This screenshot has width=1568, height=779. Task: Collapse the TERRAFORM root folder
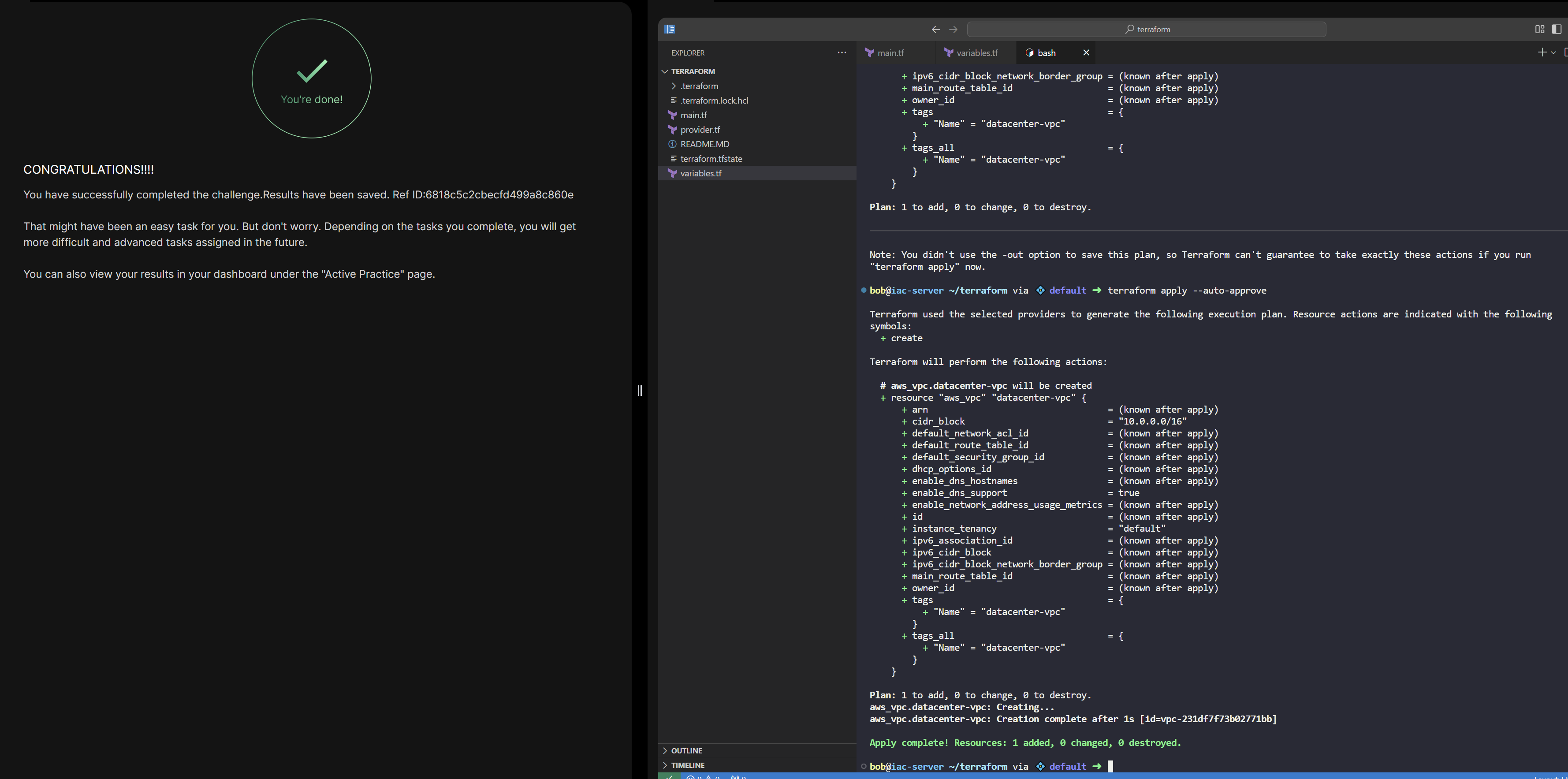(x=692, y=71)
